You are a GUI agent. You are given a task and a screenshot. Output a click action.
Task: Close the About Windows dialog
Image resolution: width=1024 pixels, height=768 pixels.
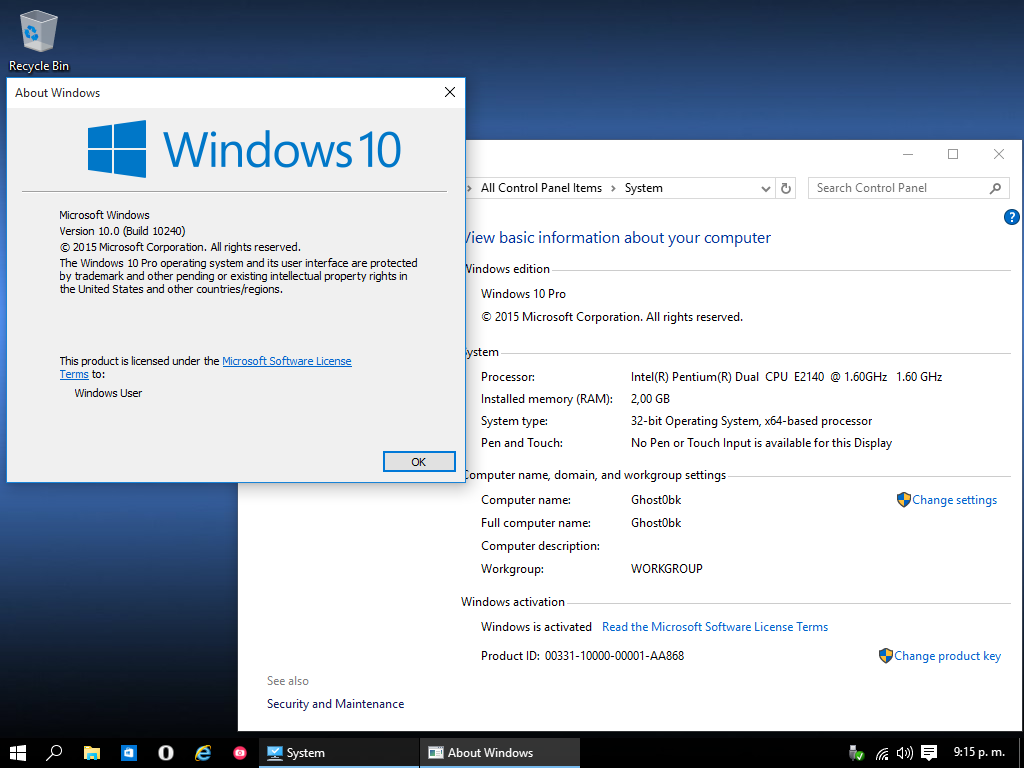450,92
